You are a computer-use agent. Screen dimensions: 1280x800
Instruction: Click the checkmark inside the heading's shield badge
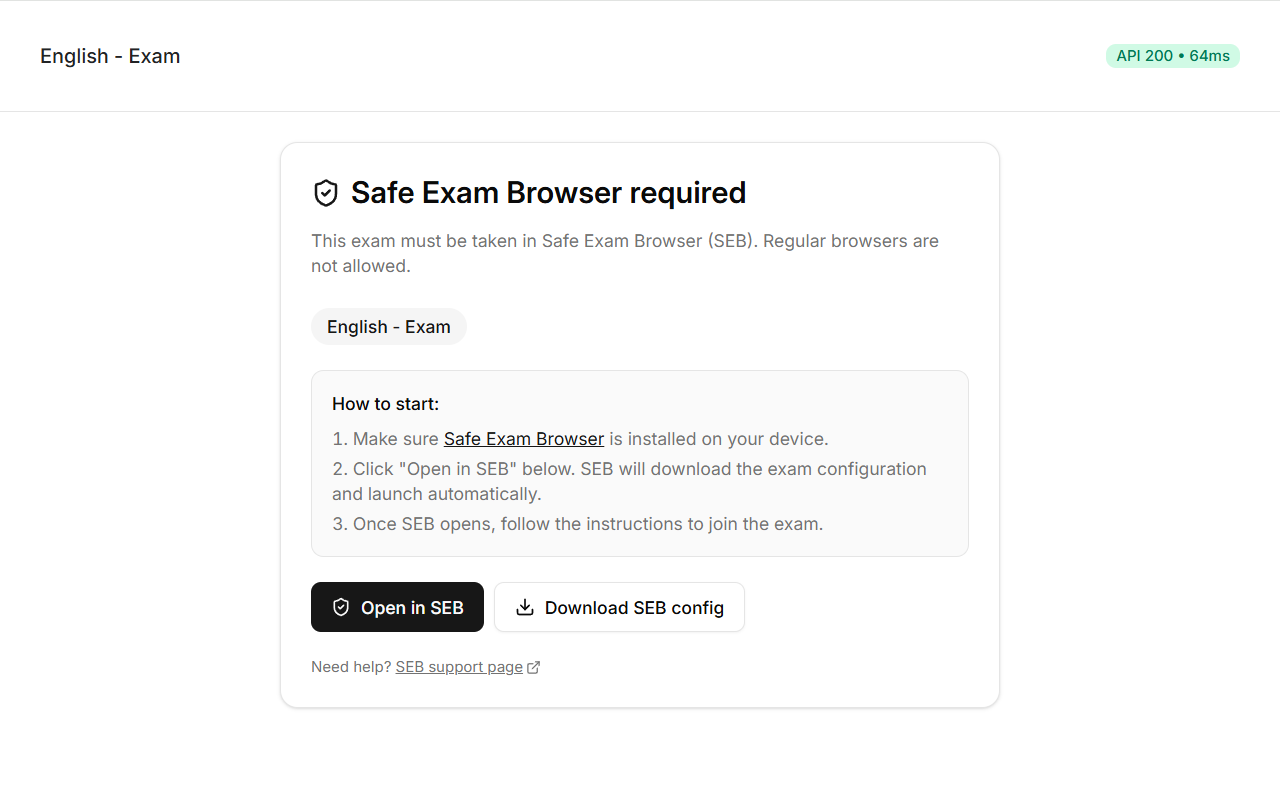326,192
